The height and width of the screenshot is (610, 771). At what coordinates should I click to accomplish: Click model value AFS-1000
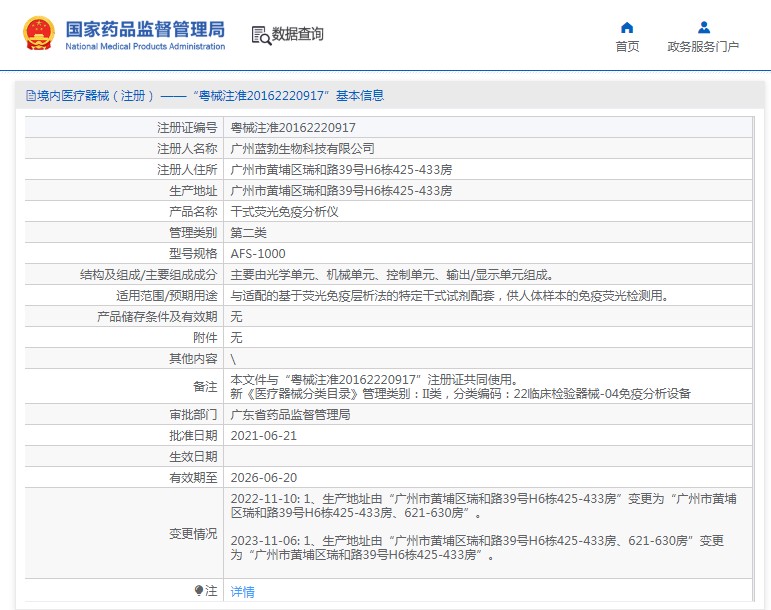coord(257,254)
